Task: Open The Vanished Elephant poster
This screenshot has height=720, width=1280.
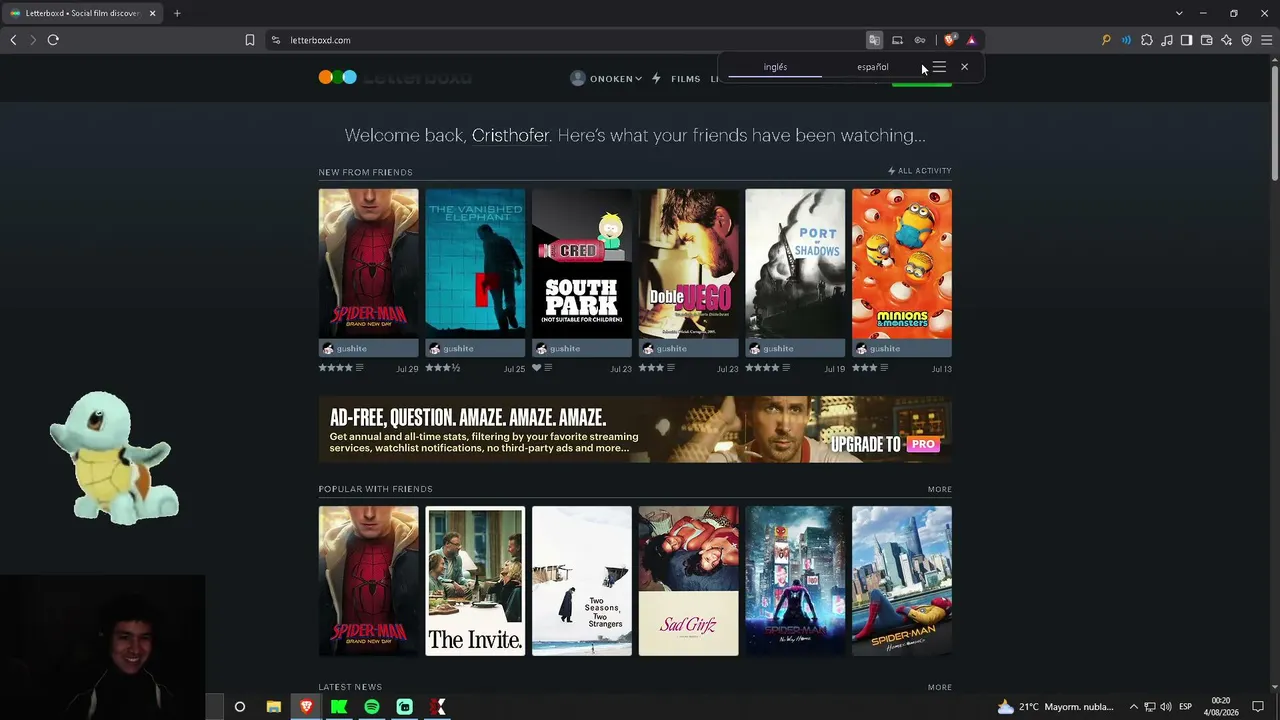Action: click(475, 264)
